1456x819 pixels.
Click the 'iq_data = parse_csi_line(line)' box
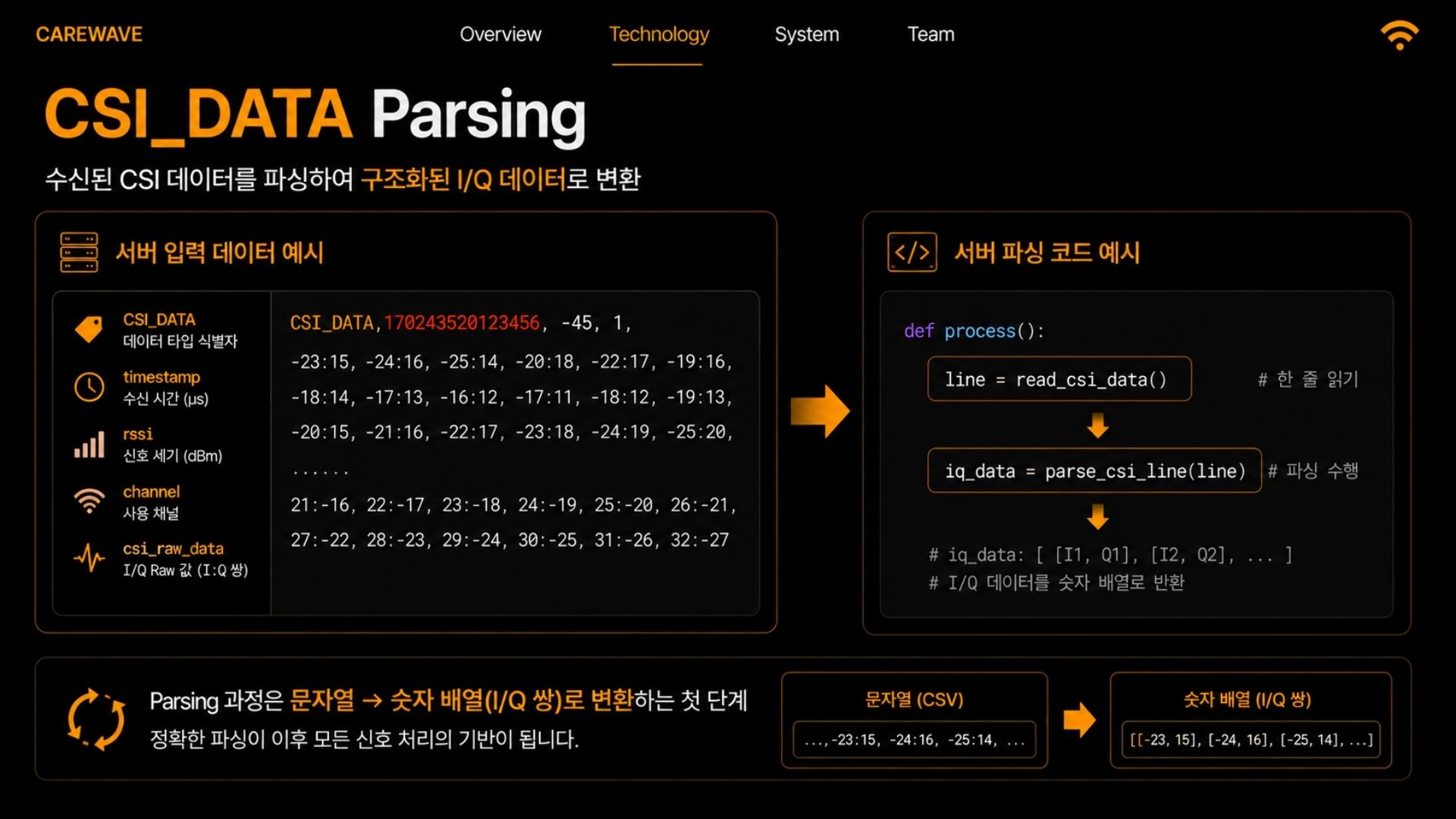[x=1094, y=471]
